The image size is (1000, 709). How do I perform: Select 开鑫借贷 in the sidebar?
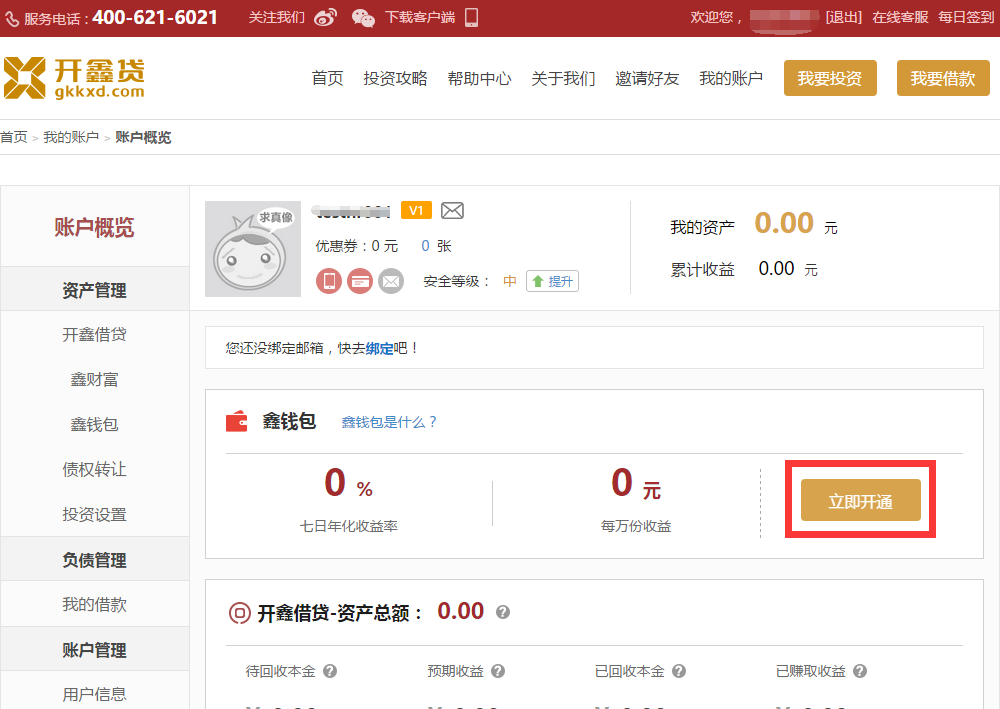point(94,334)
